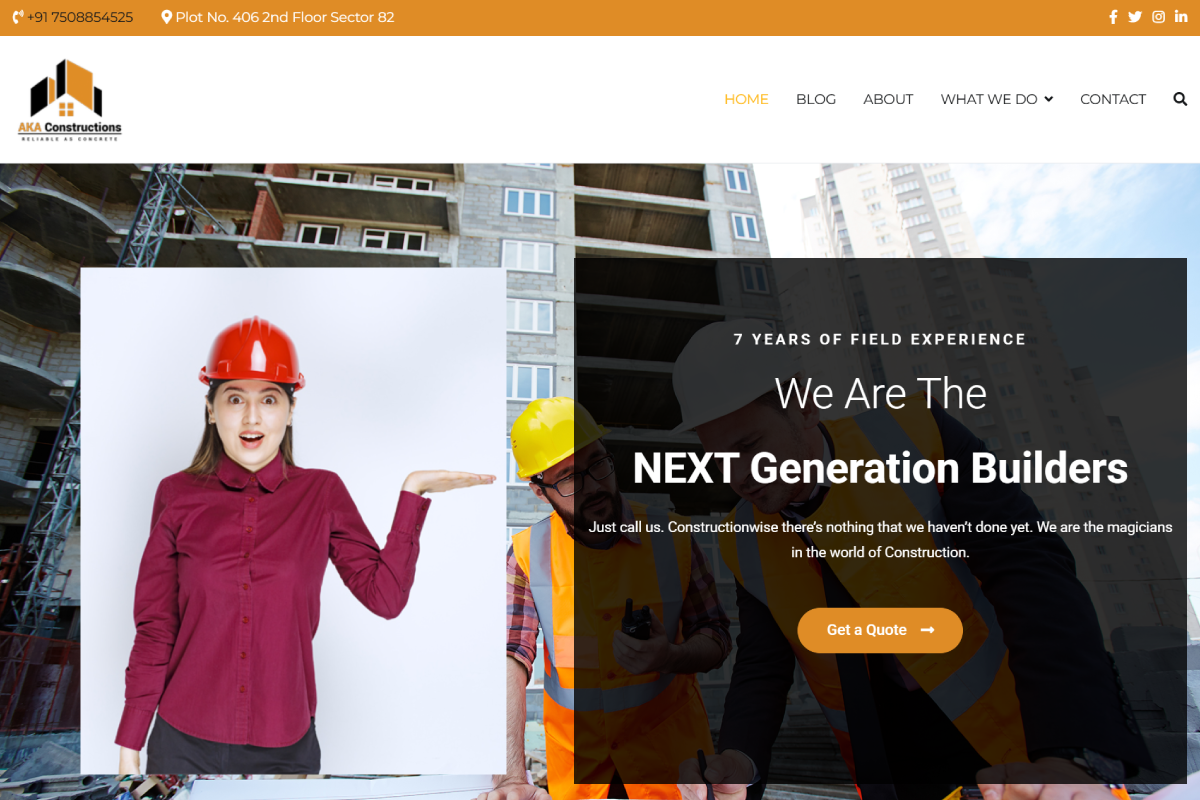Open the Twitter social icon
This screenshot has width=1200, height=800.
tap(1135, 17)
